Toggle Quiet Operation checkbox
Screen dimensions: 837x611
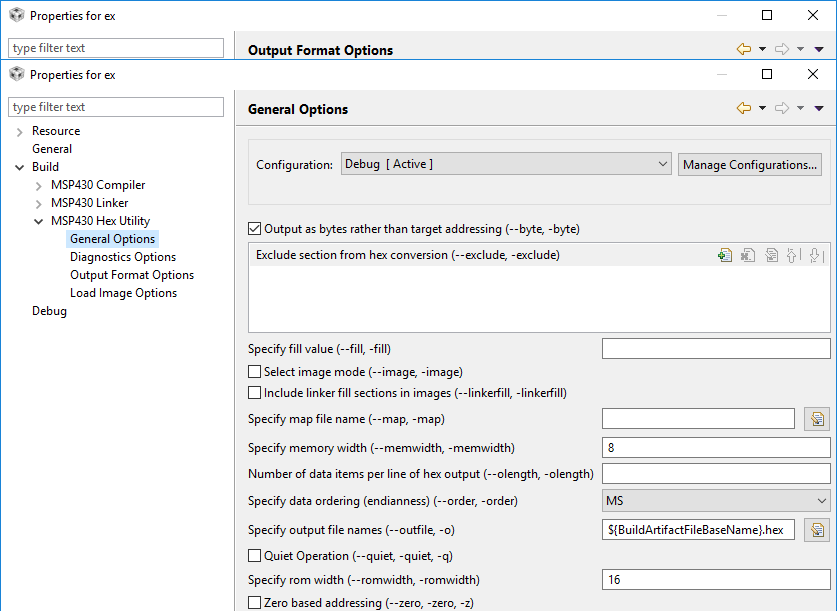[254, 556]
